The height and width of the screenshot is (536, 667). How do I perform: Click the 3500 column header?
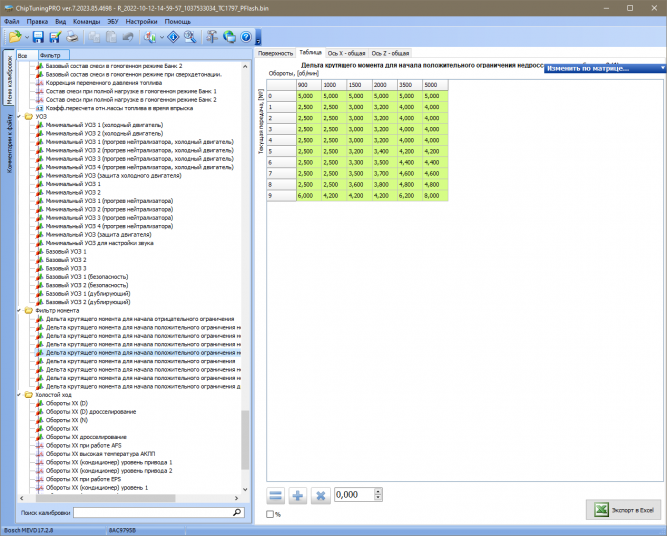(x=410, y=85)
